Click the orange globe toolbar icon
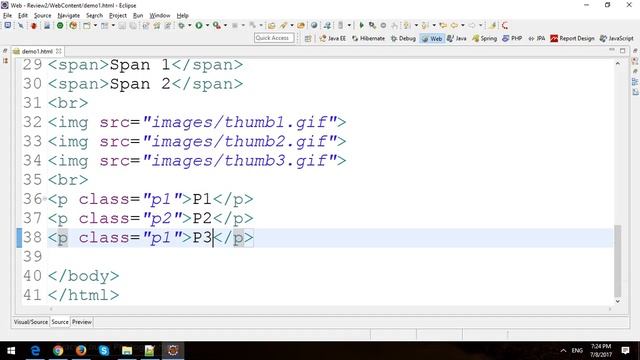This screenshot has width=640, height=360. 73,25
